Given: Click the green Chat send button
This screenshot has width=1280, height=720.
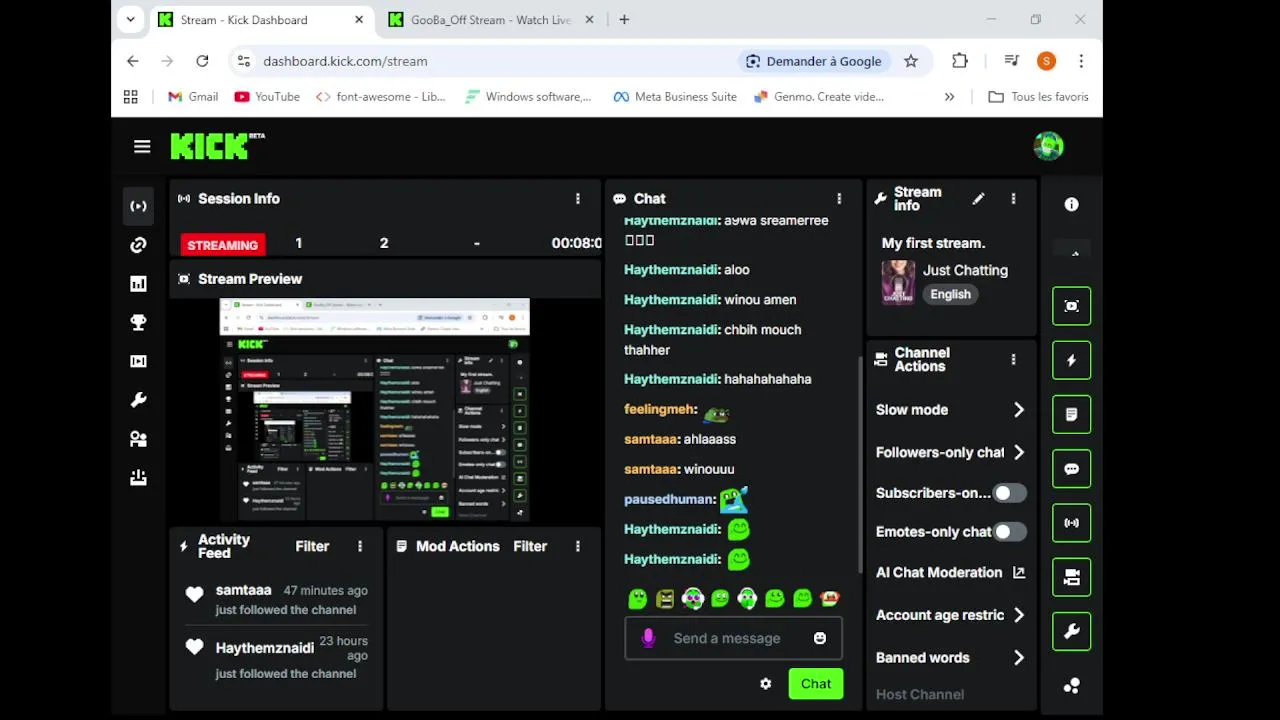Looking at the screenshot, I should (815, 684).
